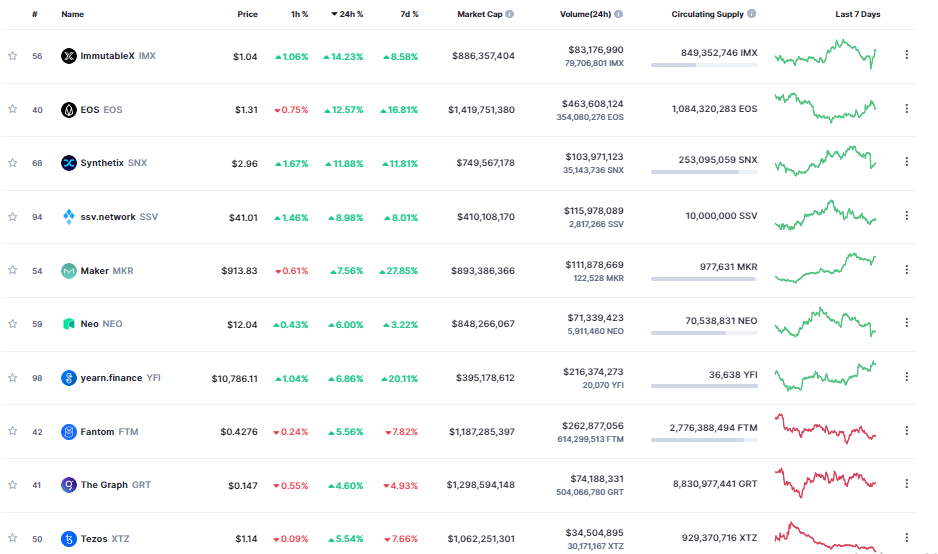Click ImmutableX circulating supply progress bar
This screenshot has height=554, width=938.
tap(704, 65)
